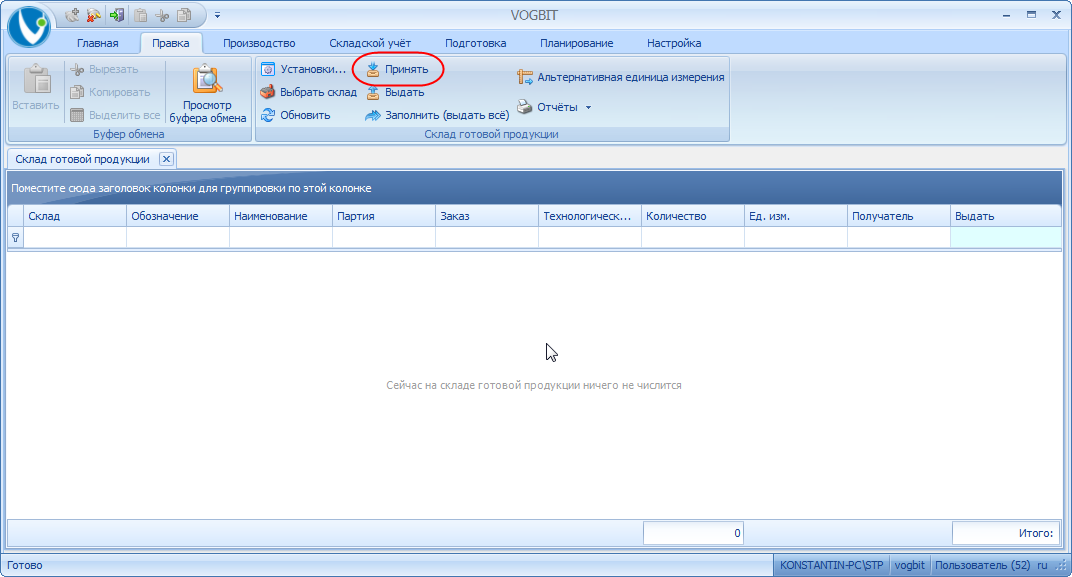Click Выбрать склад warehouse button

[x=309, y=93]
